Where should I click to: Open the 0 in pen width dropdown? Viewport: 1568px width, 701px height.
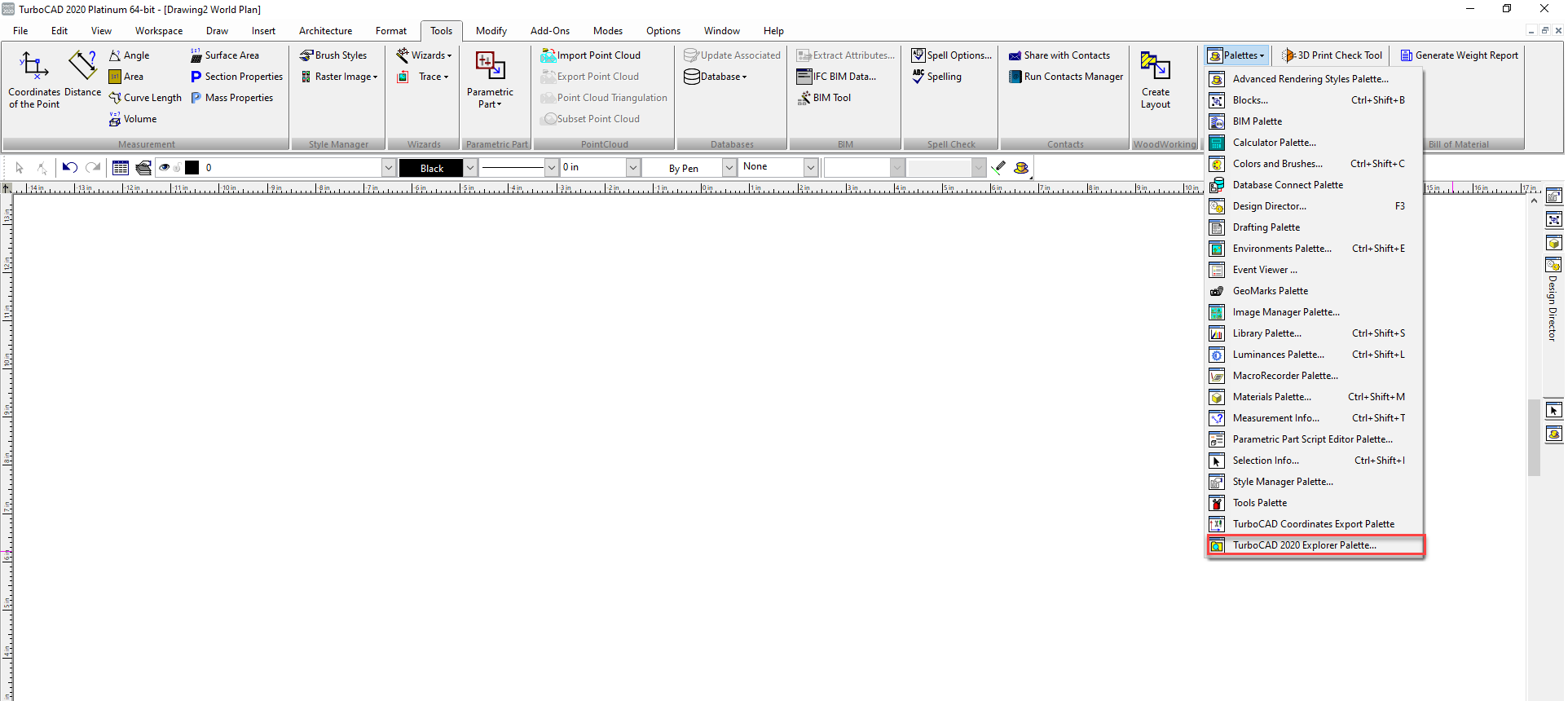pyautogui.click(x=632, y=168)
